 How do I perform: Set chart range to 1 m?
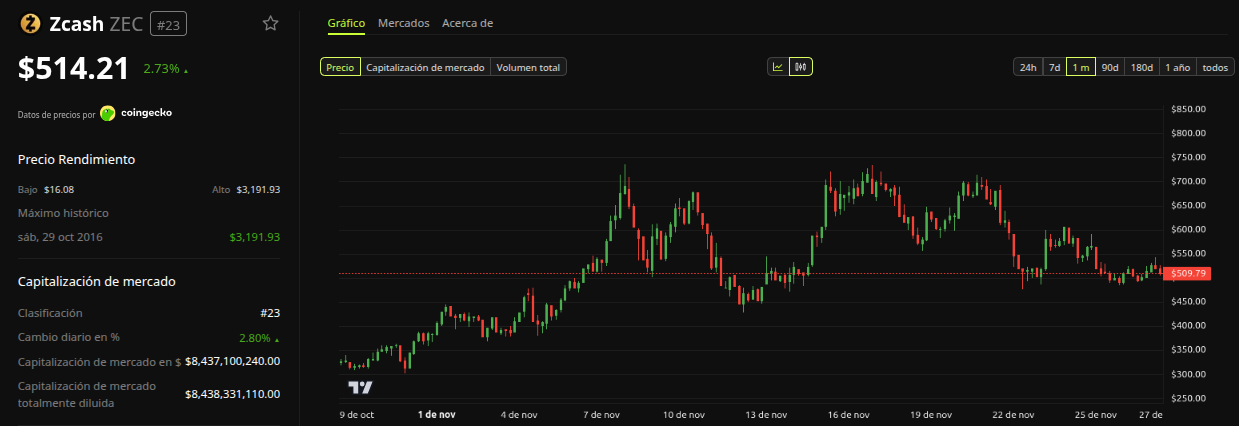click(x=1081, y=67)
